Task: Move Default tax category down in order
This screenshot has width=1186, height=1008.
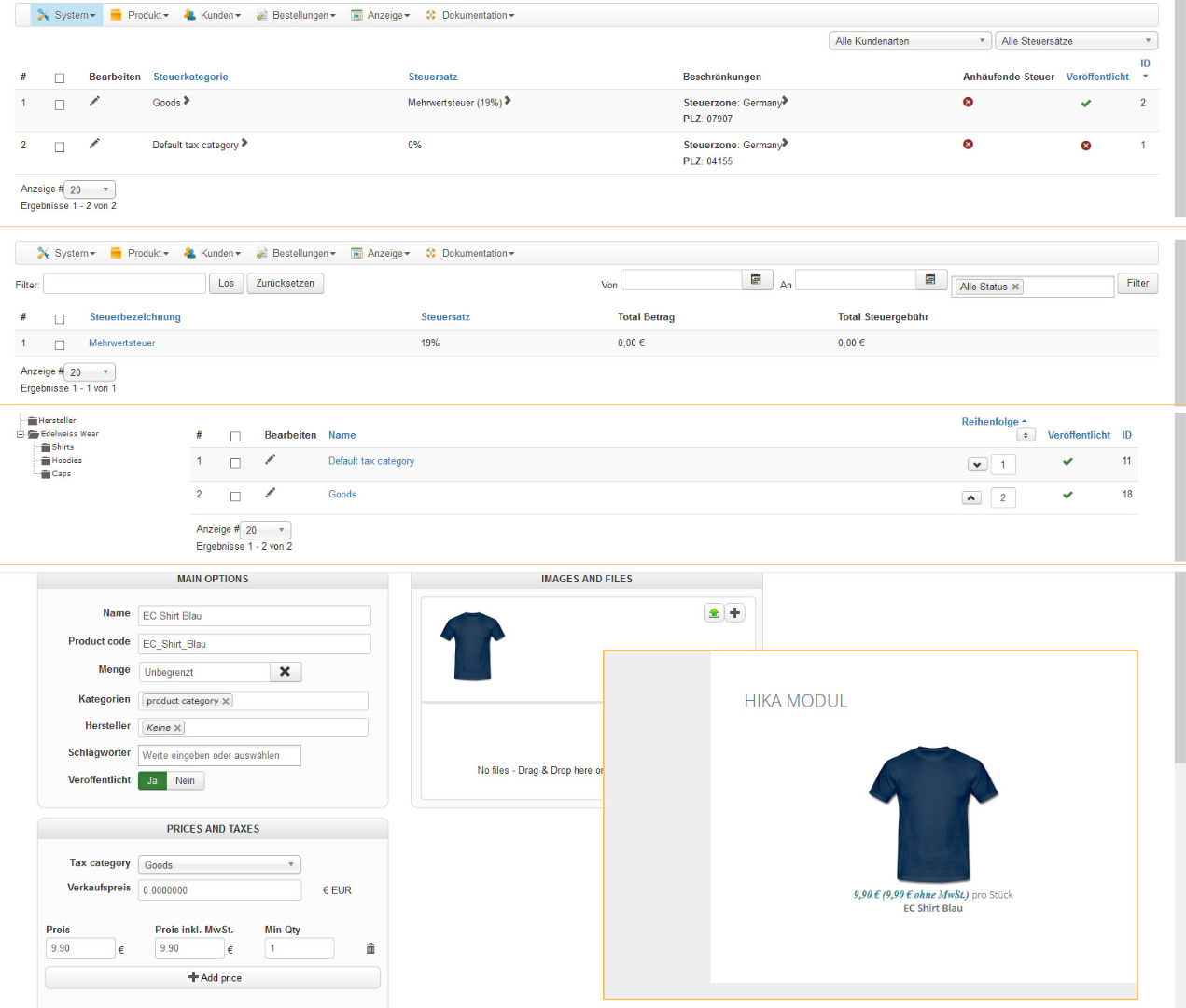Action: pos(976,465)
